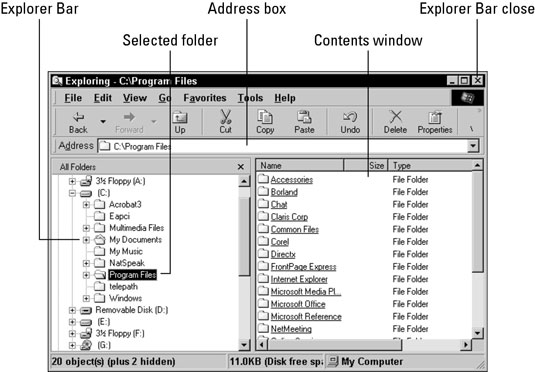Open the Favorites menu
The image size is (535, 372).
coord(205,98)
